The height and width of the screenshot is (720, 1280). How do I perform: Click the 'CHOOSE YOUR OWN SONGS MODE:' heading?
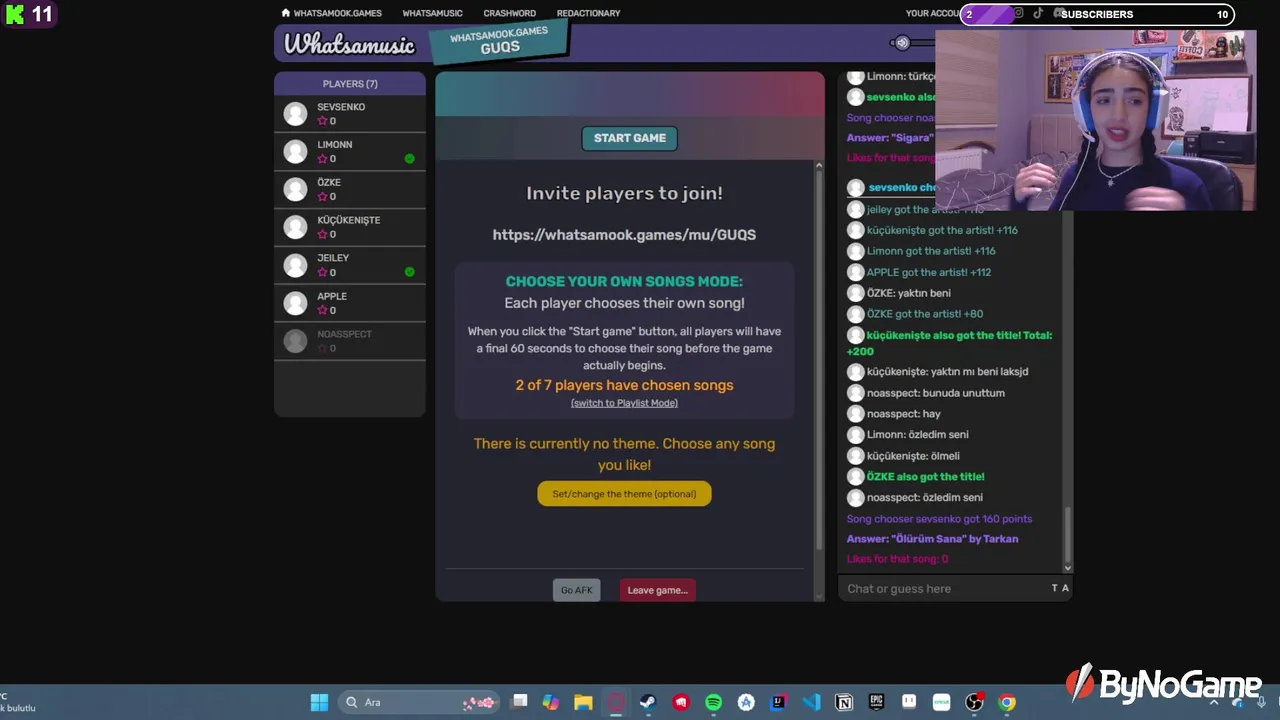[x=624, y=281]
